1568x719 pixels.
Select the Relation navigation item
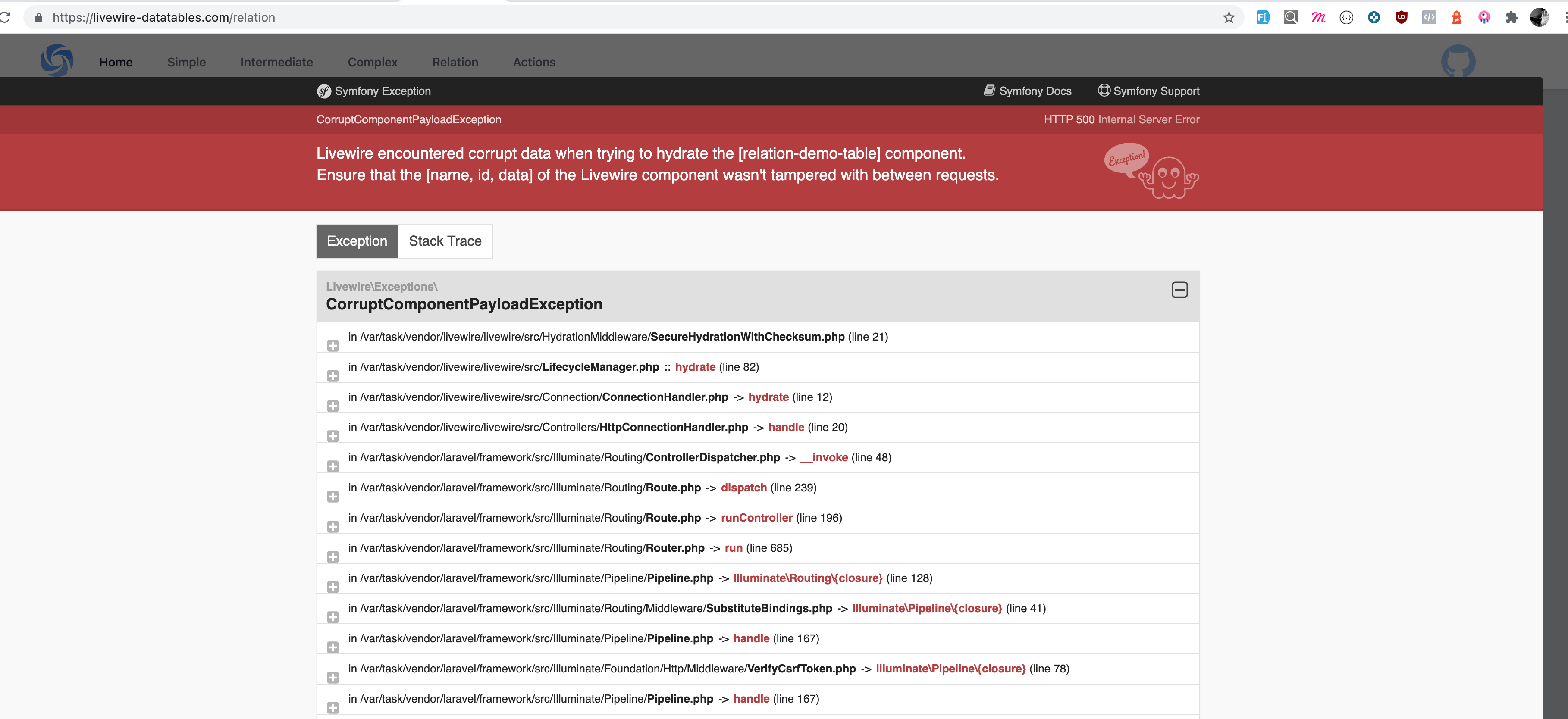[455, 62]
